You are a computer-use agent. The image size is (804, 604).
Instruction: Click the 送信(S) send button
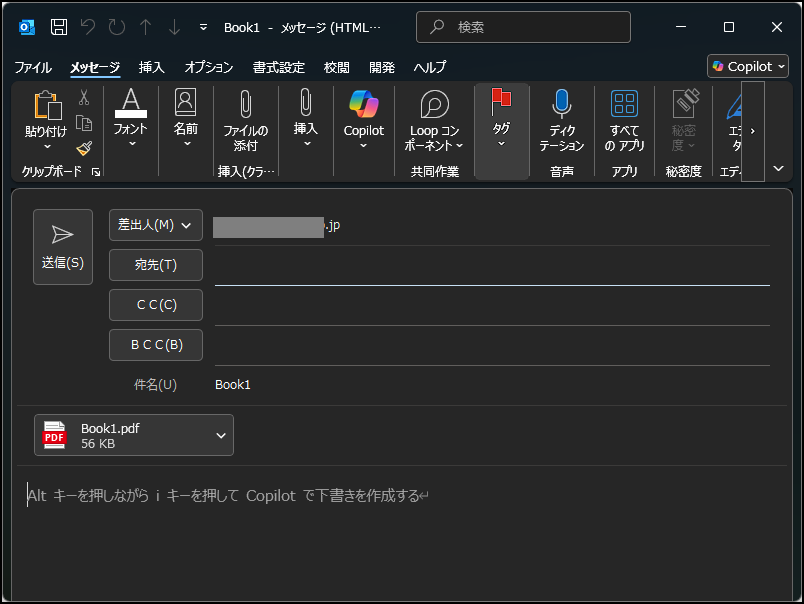pyautogui.click(x=63, y=247)
